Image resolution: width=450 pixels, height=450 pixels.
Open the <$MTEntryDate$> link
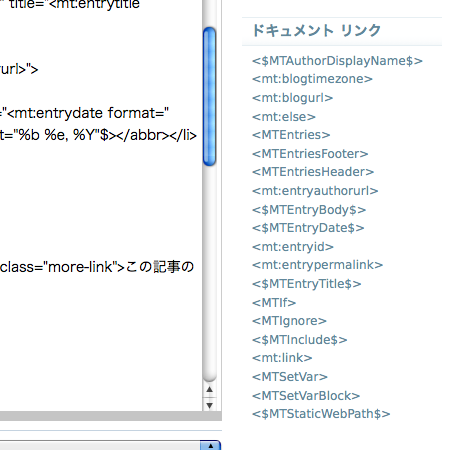pos(308,228)
